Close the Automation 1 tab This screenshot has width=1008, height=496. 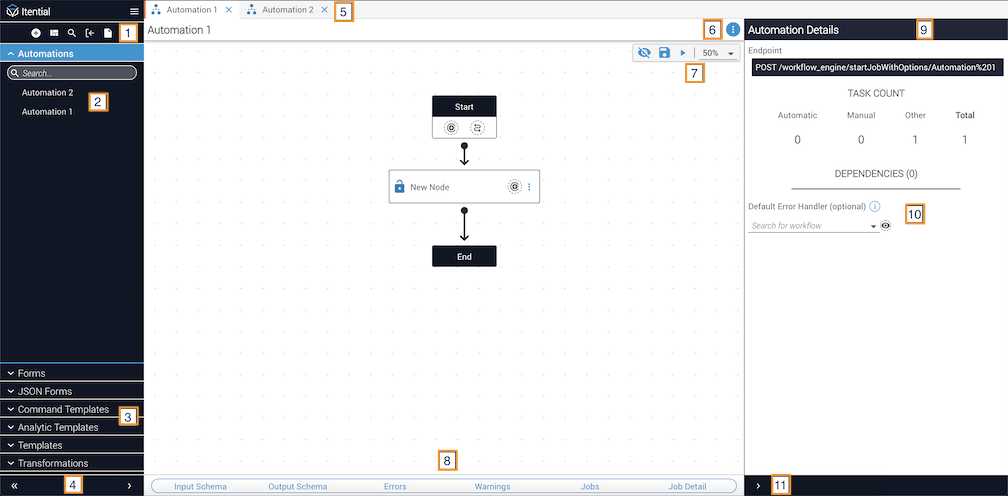pyautogui.click(x=229, y=10)
